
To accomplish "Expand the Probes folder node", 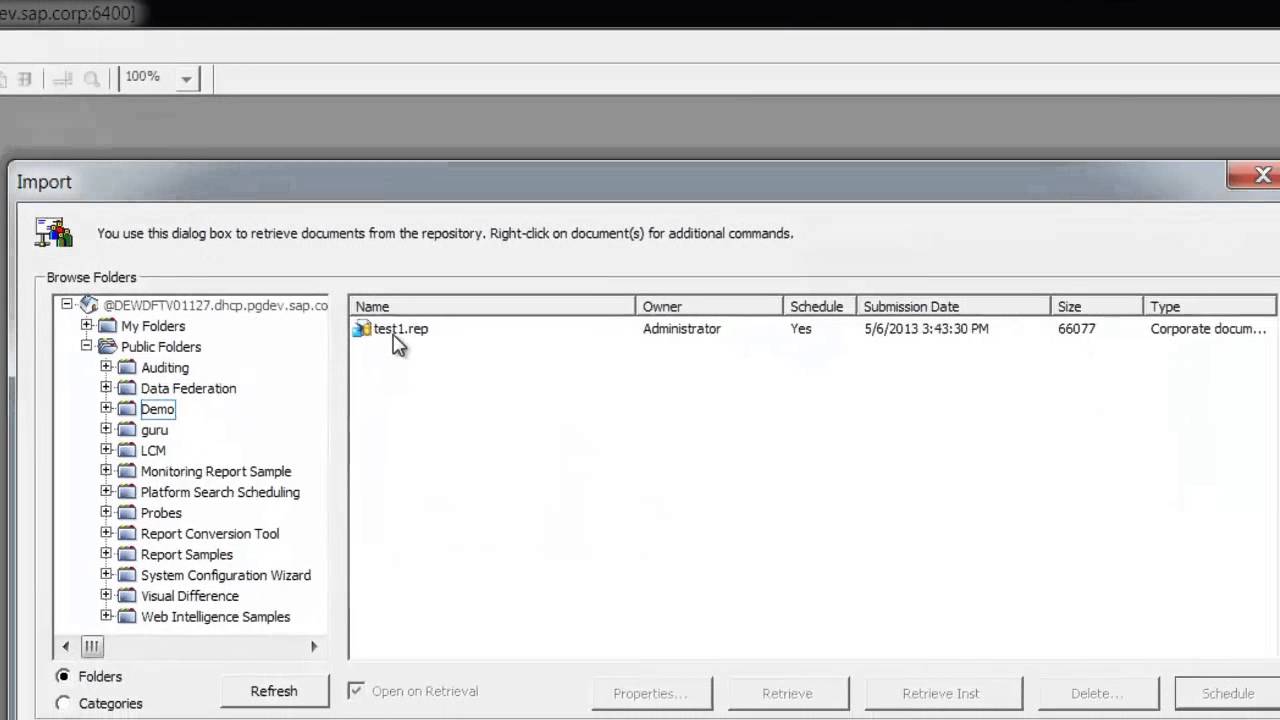I will pyautogui.click(x=106, y=512).
